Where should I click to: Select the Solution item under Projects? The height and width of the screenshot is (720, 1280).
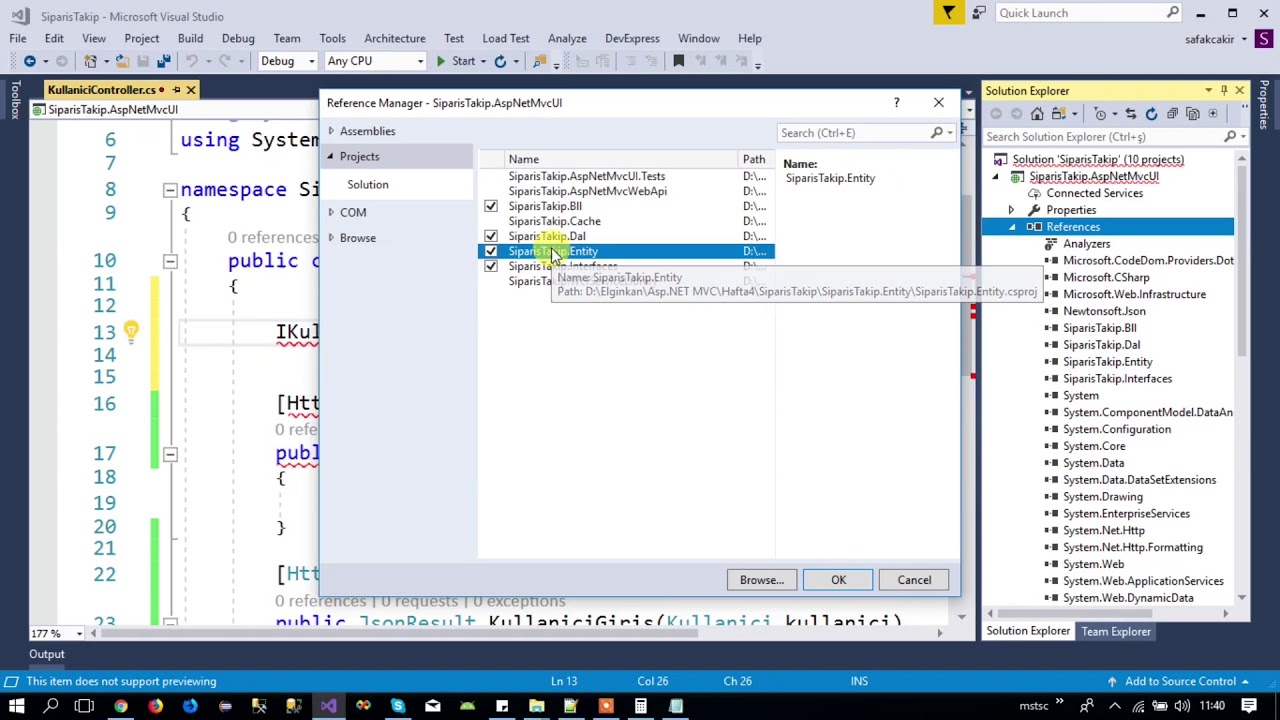pos(368,184)
